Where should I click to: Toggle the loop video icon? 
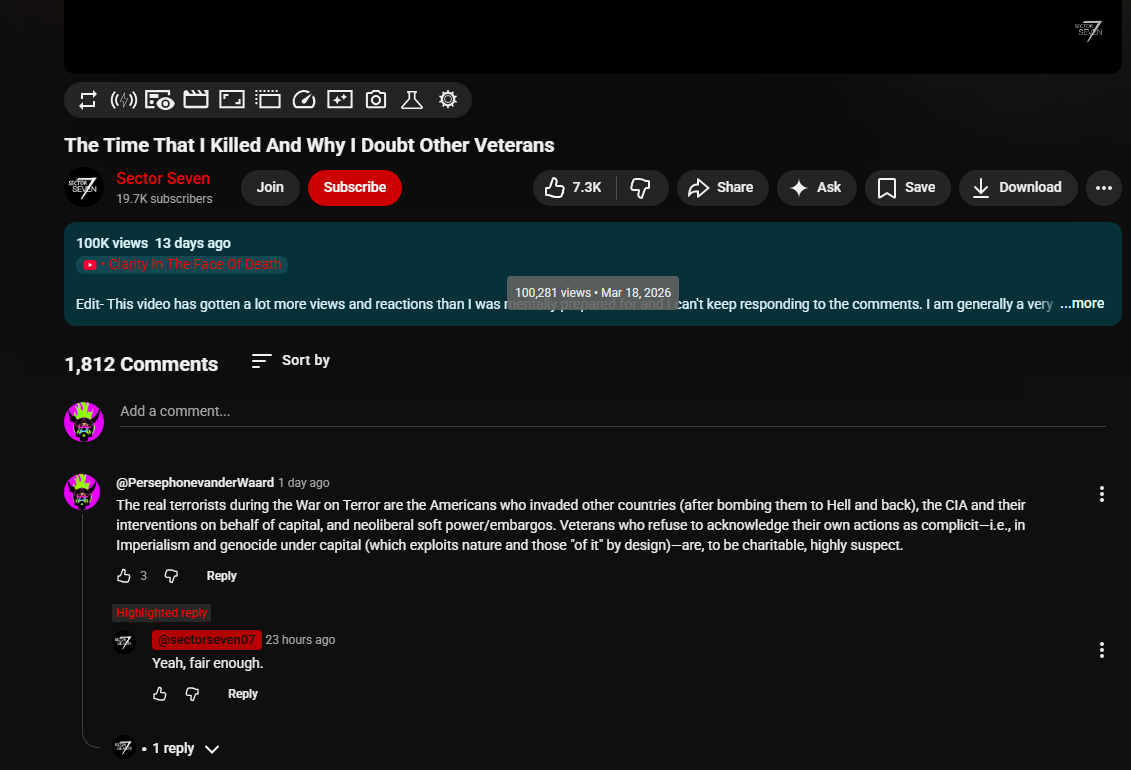point(88,100)
